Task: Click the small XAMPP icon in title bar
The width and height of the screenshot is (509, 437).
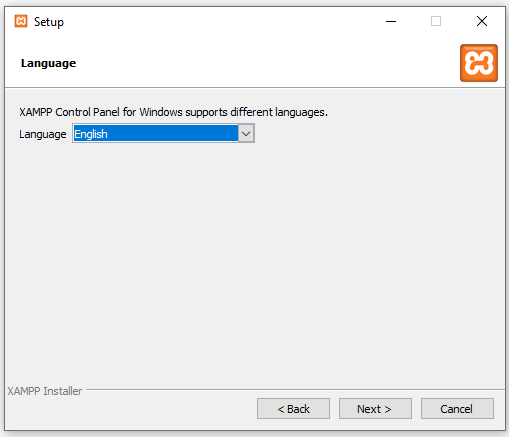Action: [x=21, y=21]
